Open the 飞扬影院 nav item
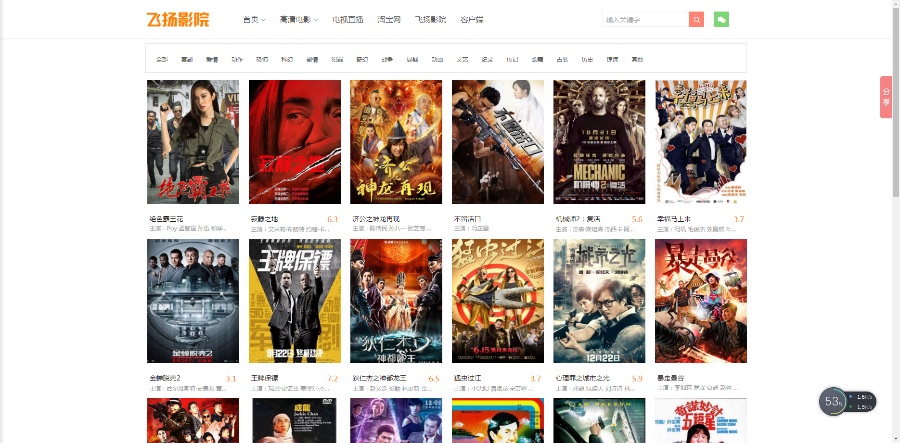Viewport: 900px width, 443px height. [430, 20]
